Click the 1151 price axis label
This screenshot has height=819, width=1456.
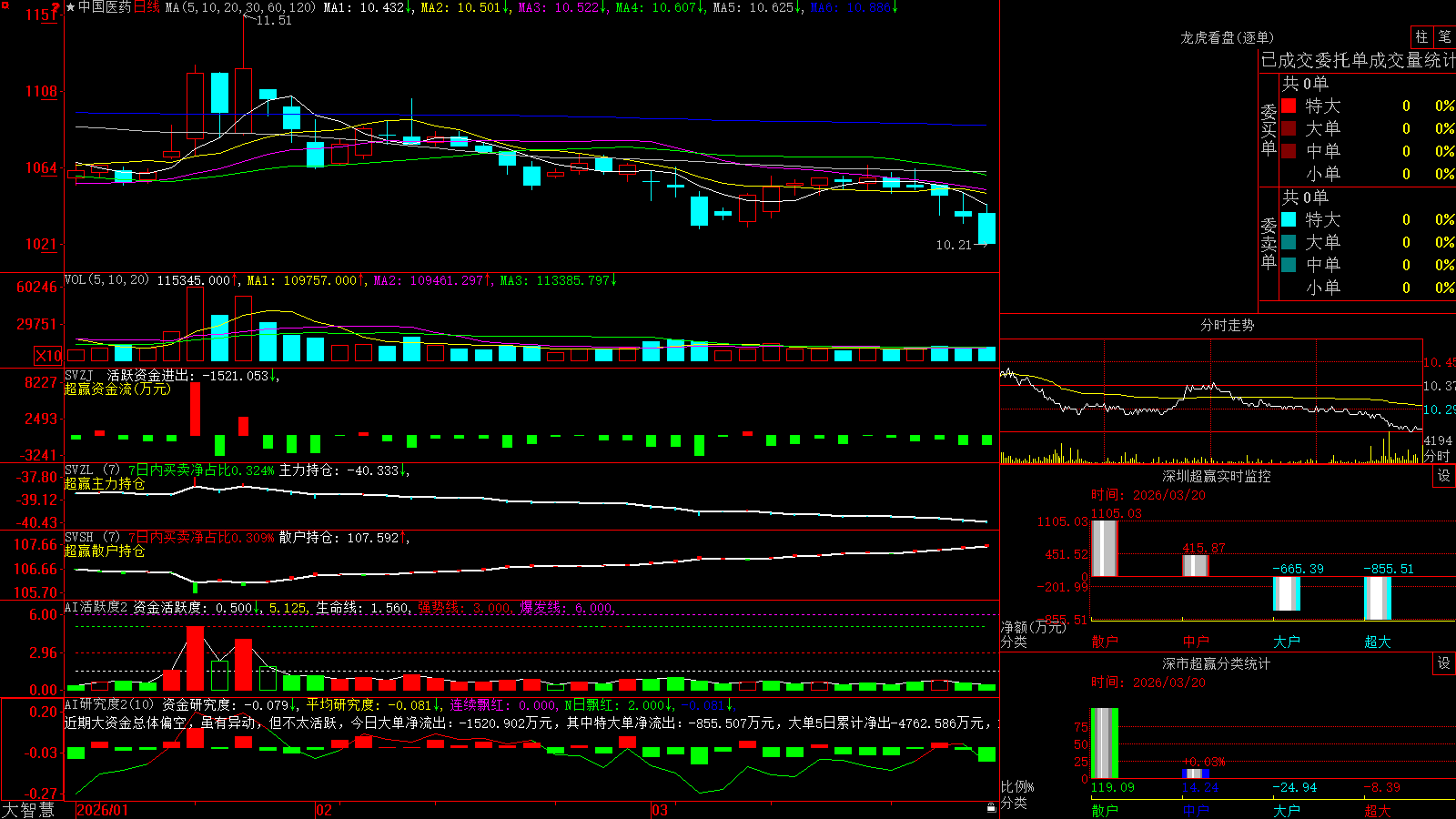[41, 15]
